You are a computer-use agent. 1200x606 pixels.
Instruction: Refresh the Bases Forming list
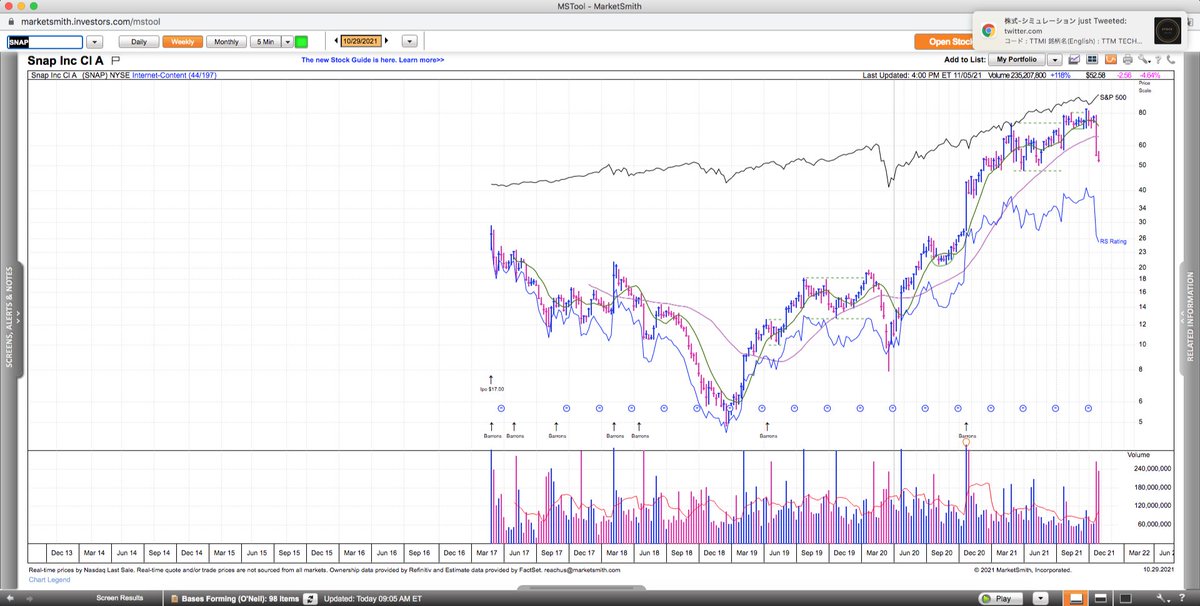pyautogui.click(x=310, y=599)
